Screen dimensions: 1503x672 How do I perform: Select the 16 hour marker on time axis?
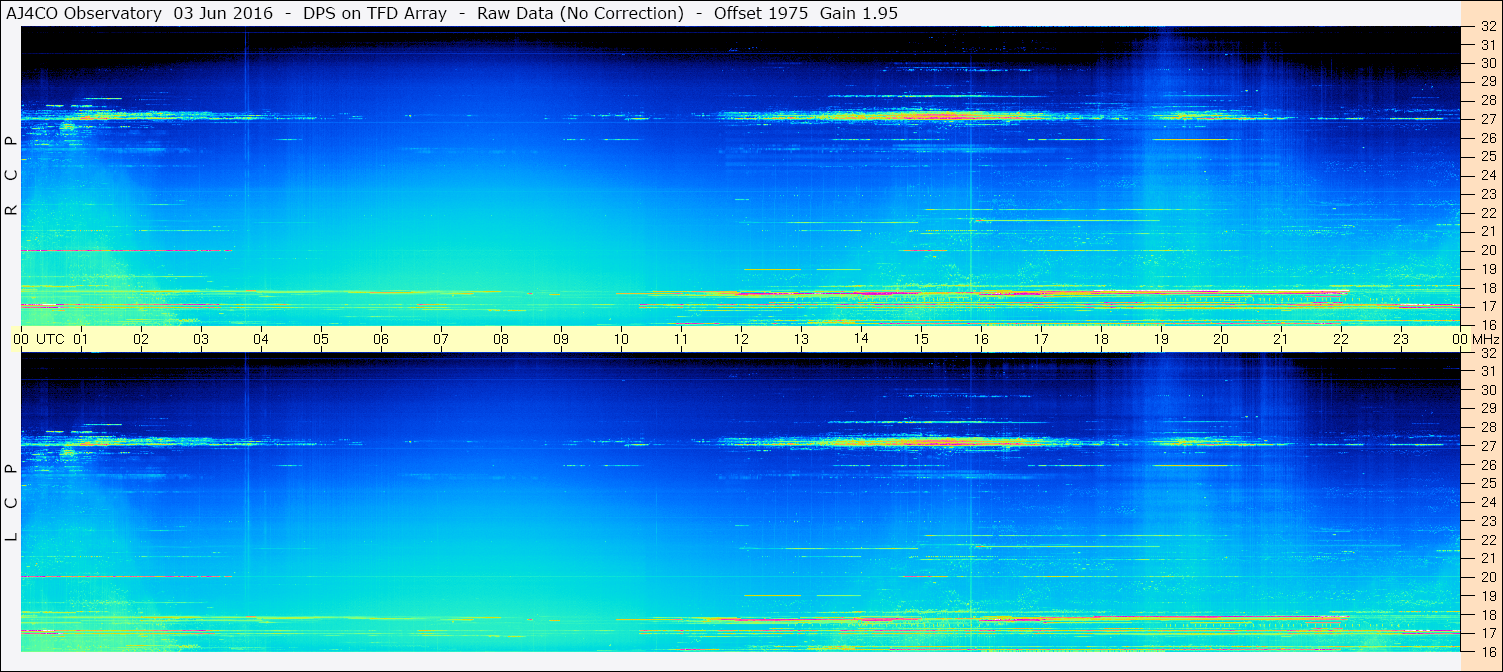click(x=981, y=339)
